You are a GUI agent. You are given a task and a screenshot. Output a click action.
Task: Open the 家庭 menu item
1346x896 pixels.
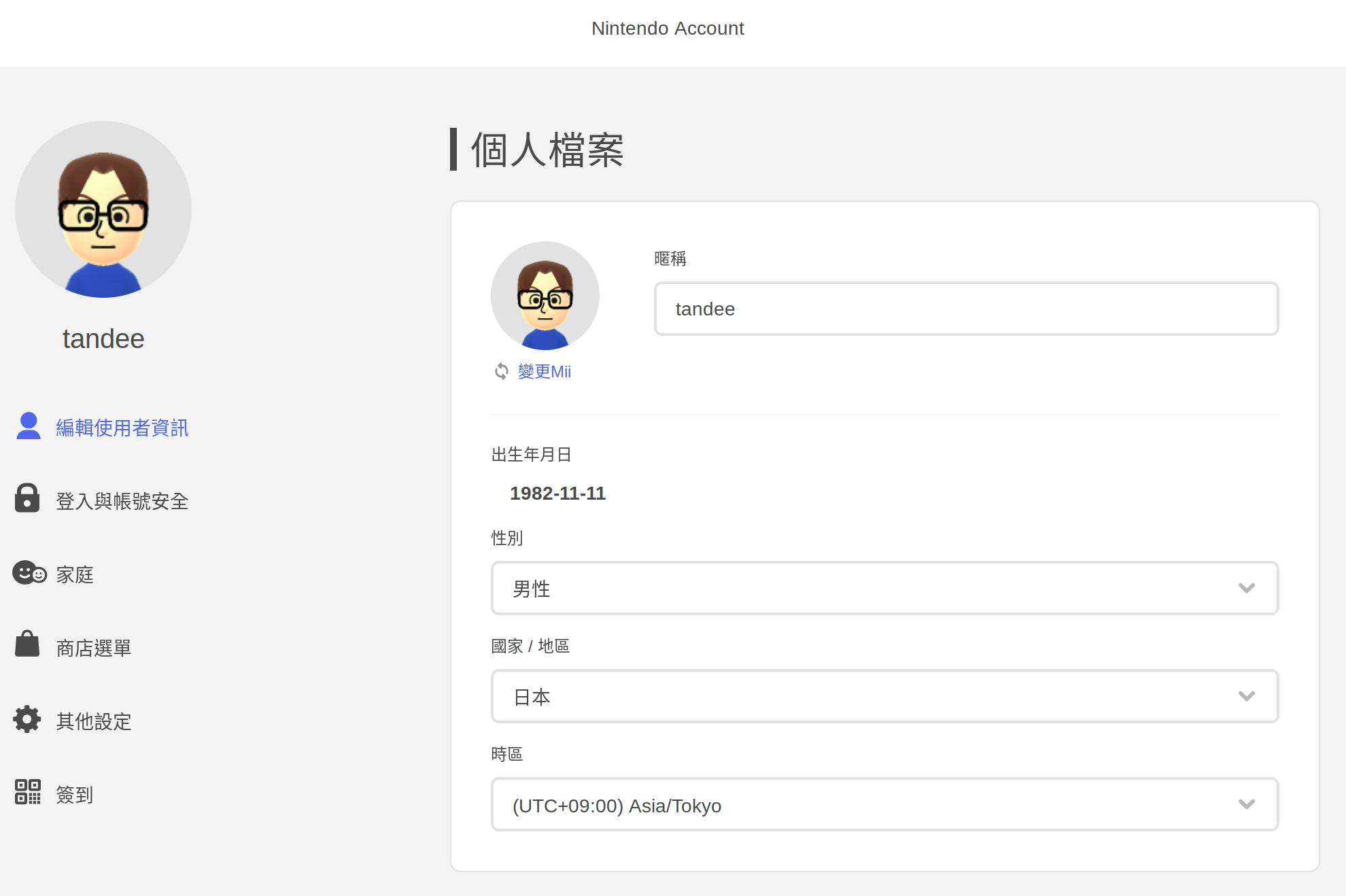75,574
